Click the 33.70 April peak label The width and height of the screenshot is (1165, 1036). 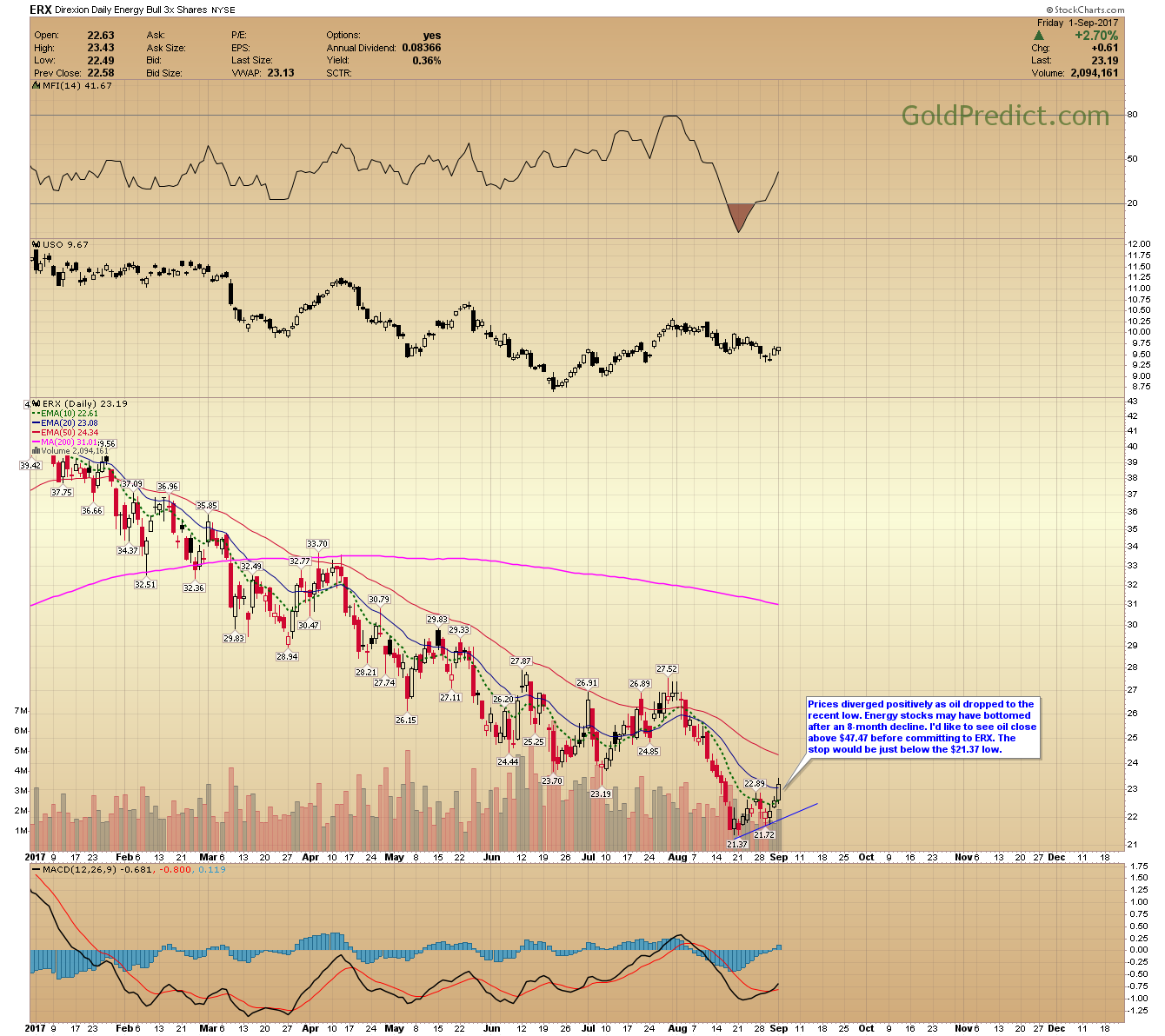317,544
